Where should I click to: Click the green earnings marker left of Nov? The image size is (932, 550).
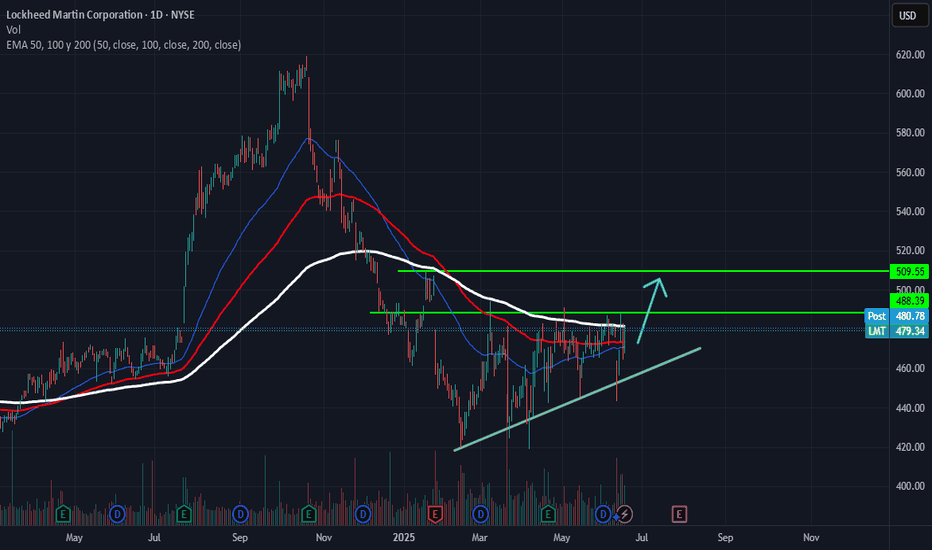click(308, 514)
